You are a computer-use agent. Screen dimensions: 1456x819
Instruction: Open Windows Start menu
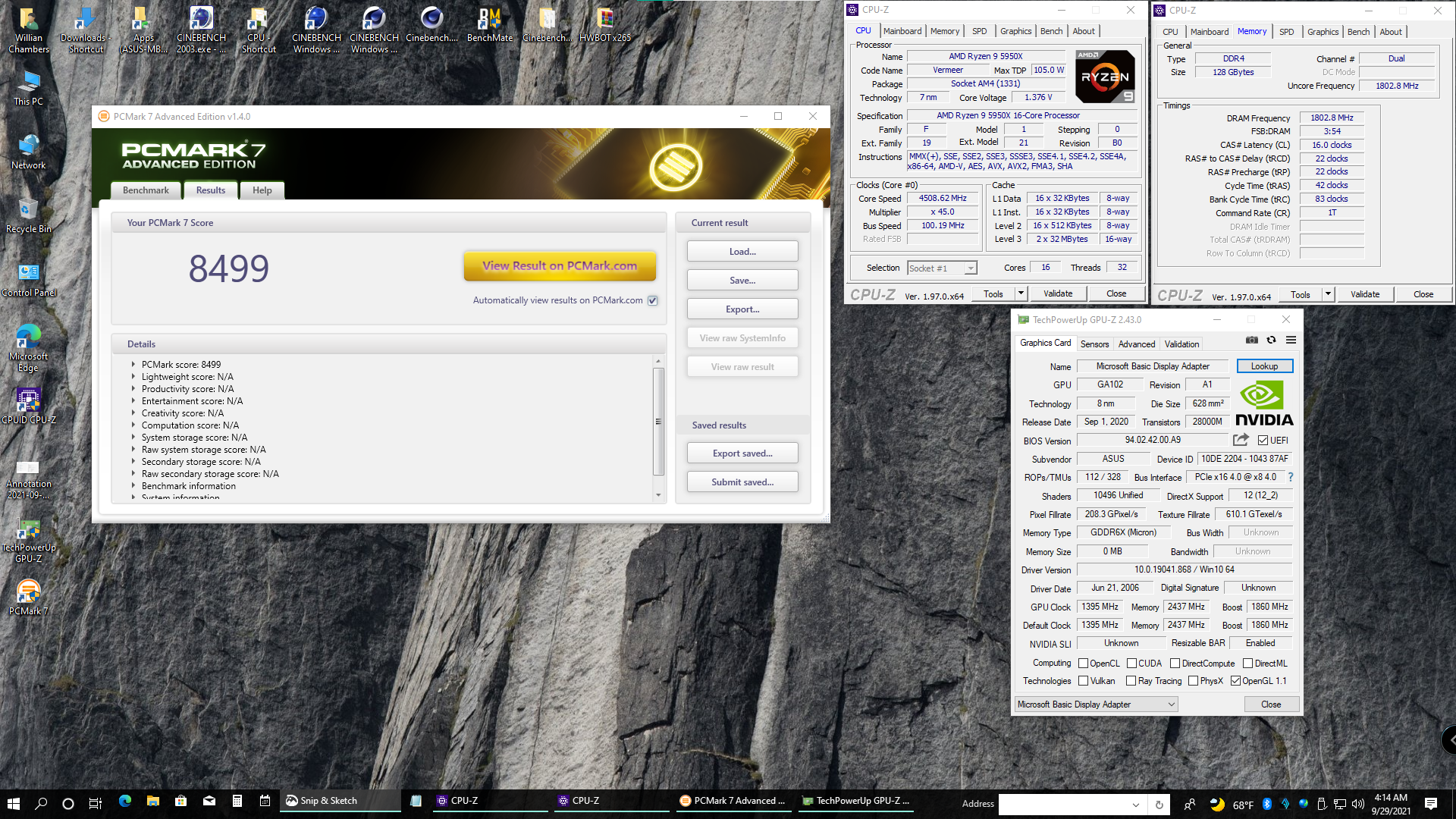pos(13,803)
